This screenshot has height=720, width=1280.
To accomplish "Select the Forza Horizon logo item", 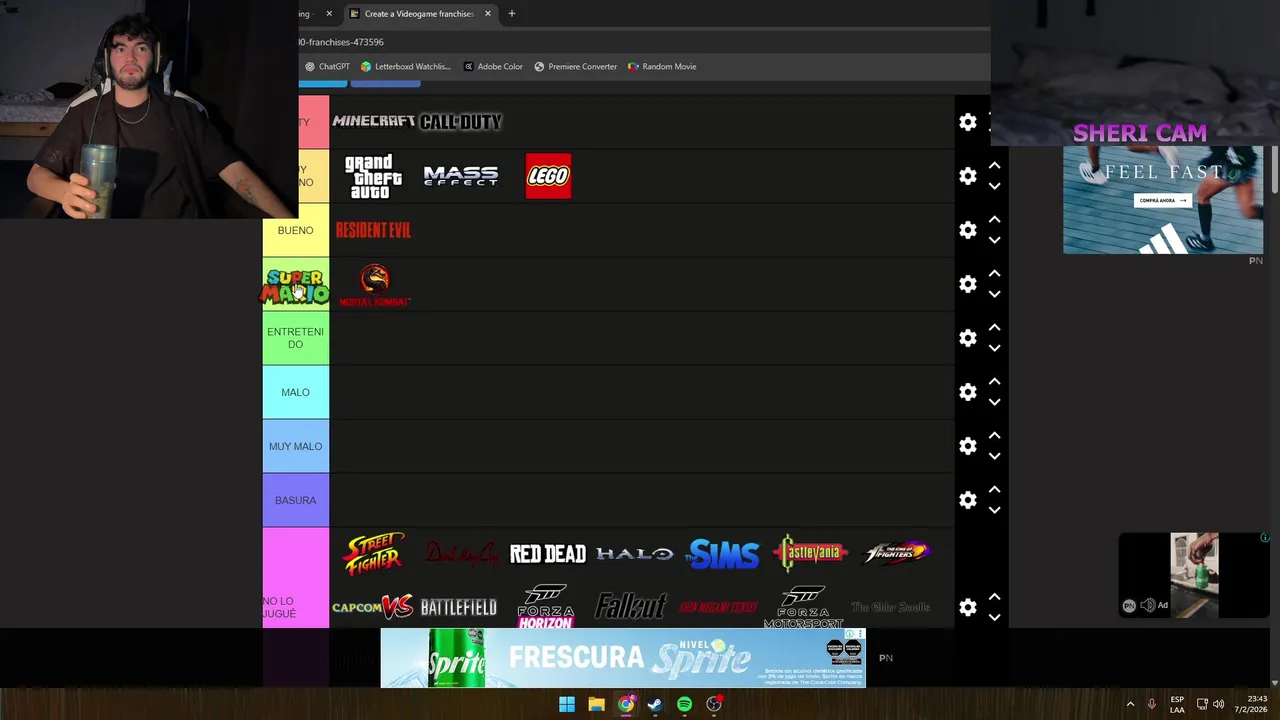I will (x=546, y=607).
